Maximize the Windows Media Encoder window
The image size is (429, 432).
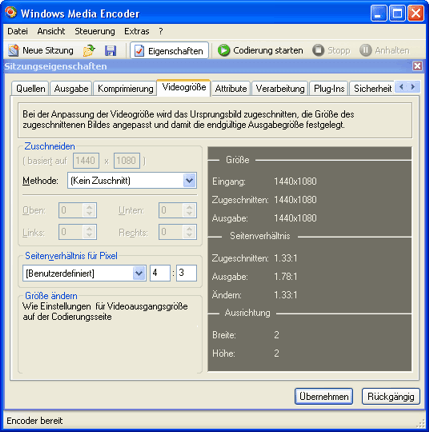(397, 13)
